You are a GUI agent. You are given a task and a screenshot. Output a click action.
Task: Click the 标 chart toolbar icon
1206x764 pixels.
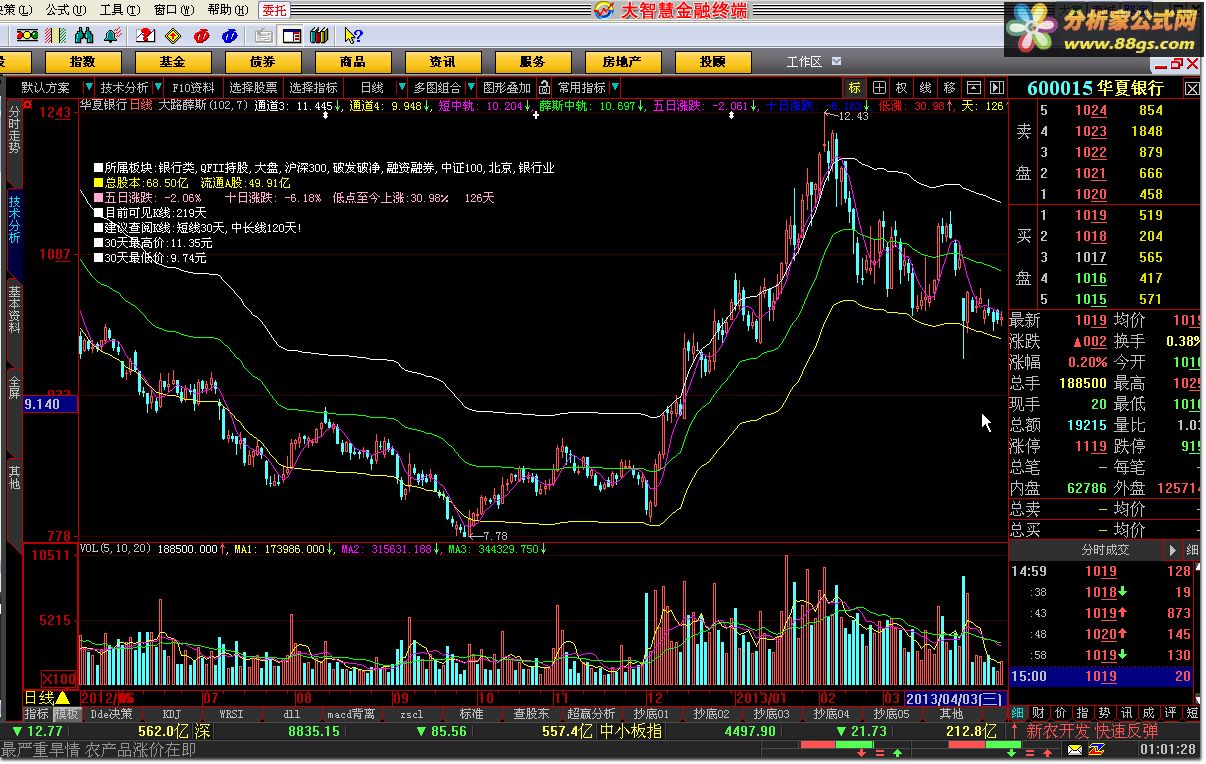[x=855, y=88]
